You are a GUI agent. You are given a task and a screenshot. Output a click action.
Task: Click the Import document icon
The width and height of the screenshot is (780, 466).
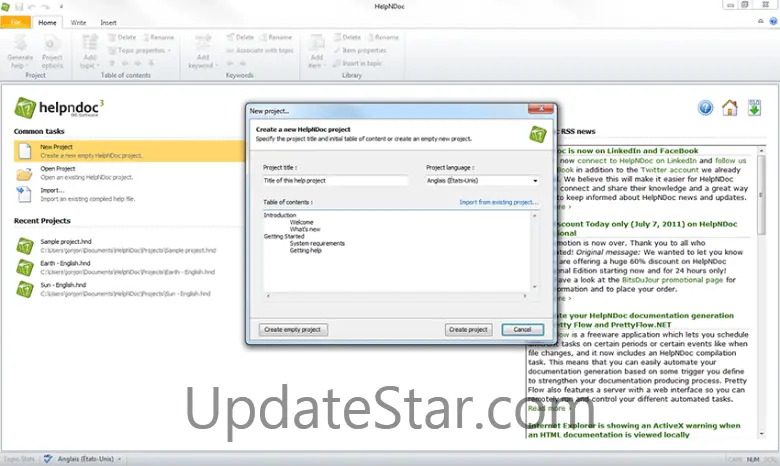point(23,194)
